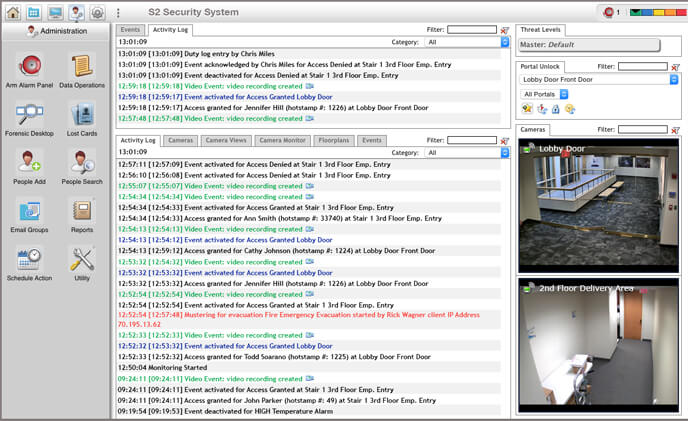688x421 pixels.
Task: Select the Cameras tab in right widget
Action: tap(533, 130)
